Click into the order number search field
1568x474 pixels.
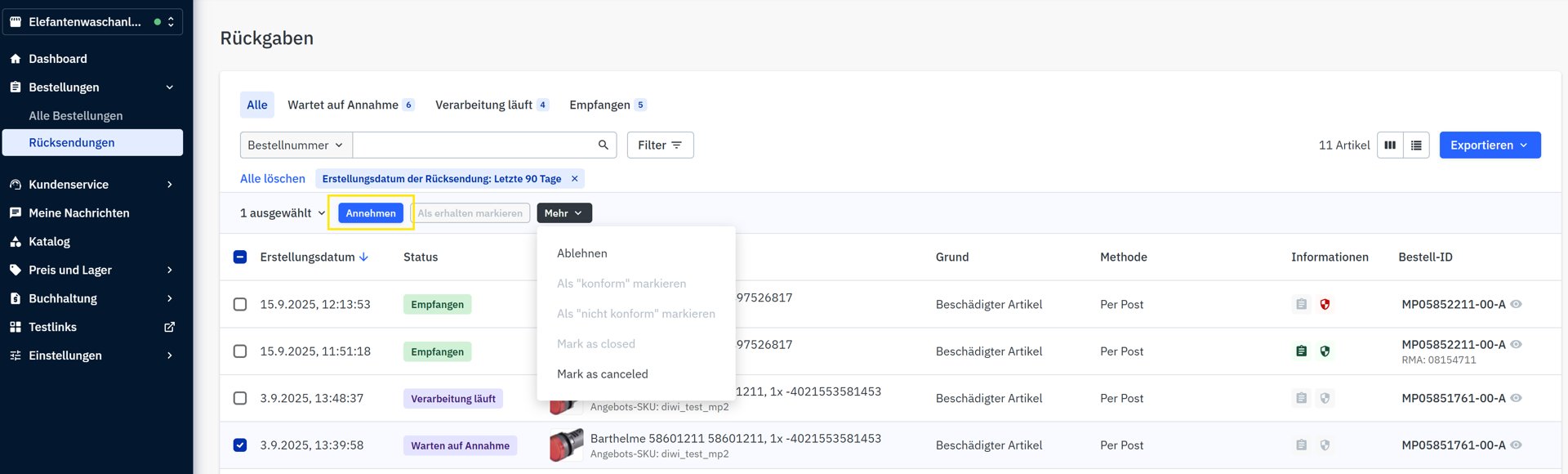point(474,145)
